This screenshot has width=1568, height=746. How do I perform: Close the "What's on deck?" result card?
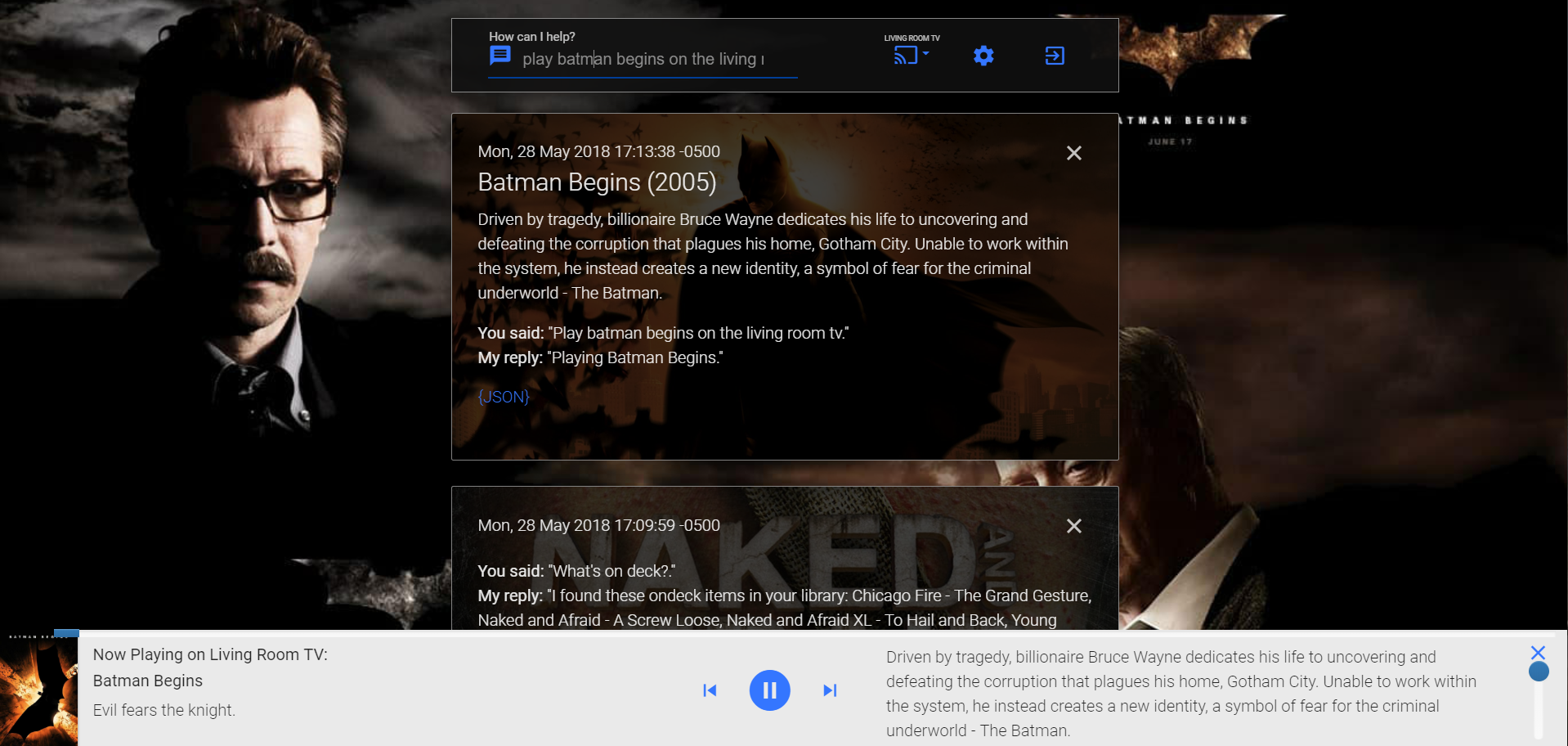click(x=1074, y=526)
